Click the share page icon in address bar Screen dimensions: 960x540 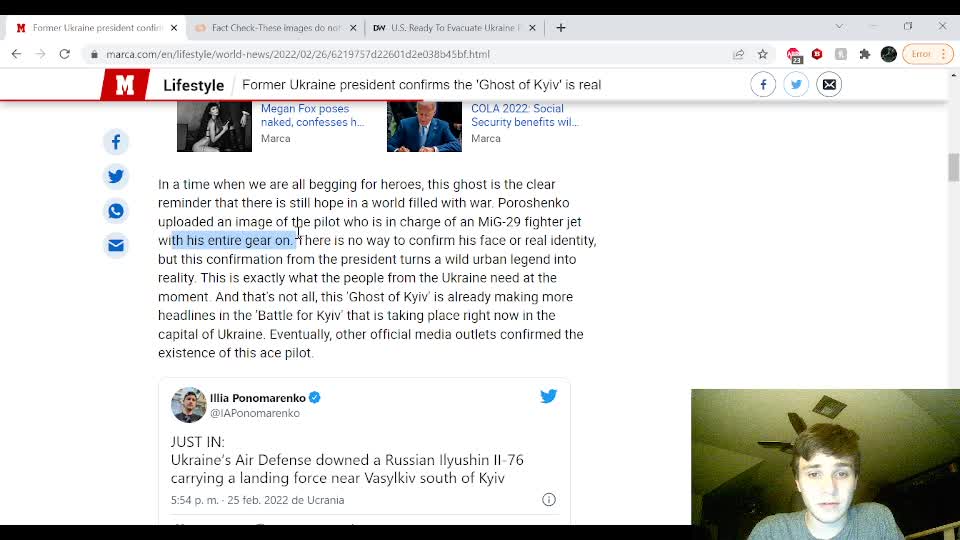(738, 54)
